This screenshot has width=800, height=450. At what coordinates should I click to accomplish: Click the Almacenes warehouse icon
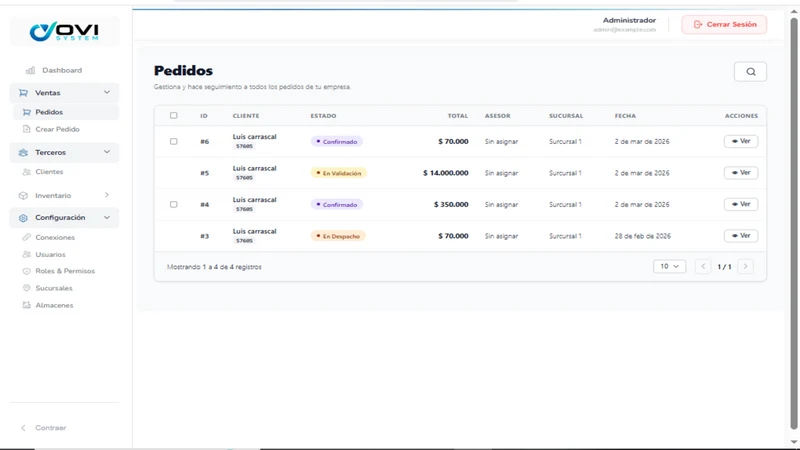pyautogui.click(x=27, y=305)
